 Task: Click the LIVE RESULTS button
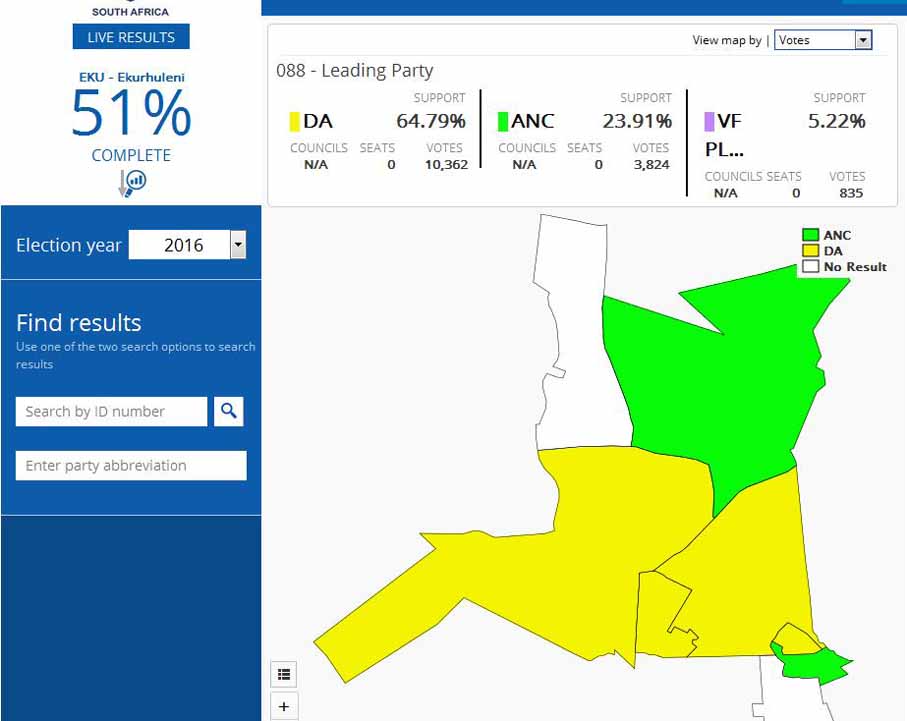click(x=131, y=37)
